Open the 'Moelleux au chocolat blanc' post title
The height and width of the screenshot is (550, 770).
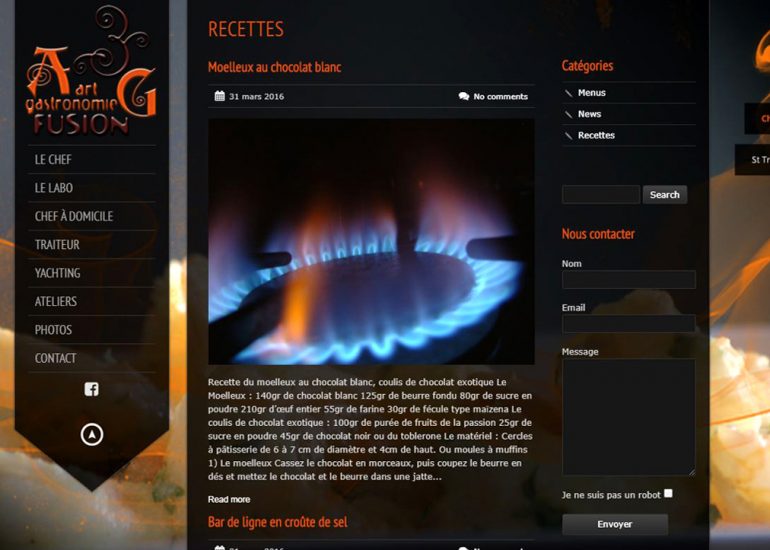click(x=275, y=67)
